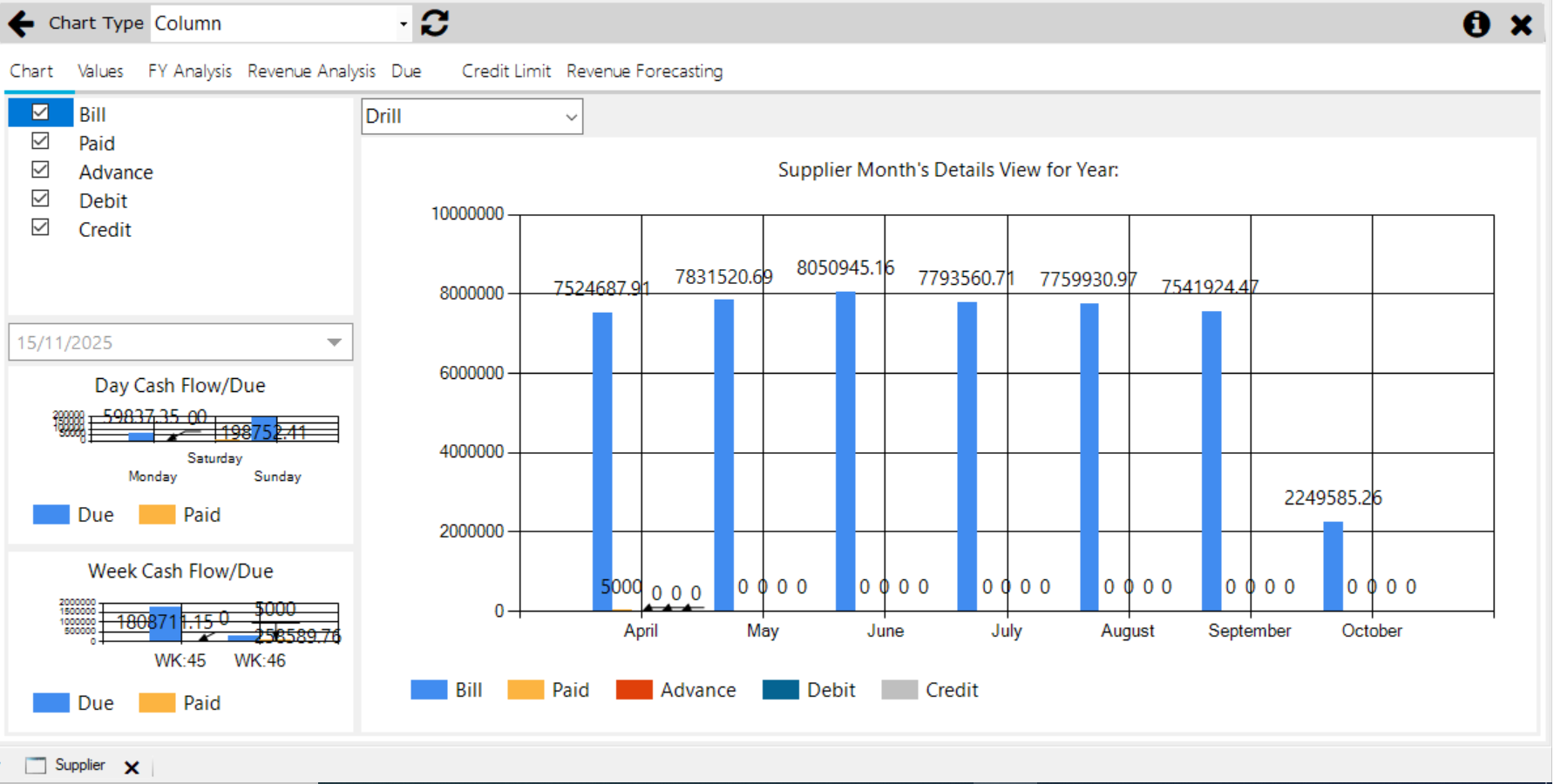Image resolution: width=1554 pixels, height=784 pixels.
Task: Close the Supplier tab via its X icon
Action: (x=132, y=767)
